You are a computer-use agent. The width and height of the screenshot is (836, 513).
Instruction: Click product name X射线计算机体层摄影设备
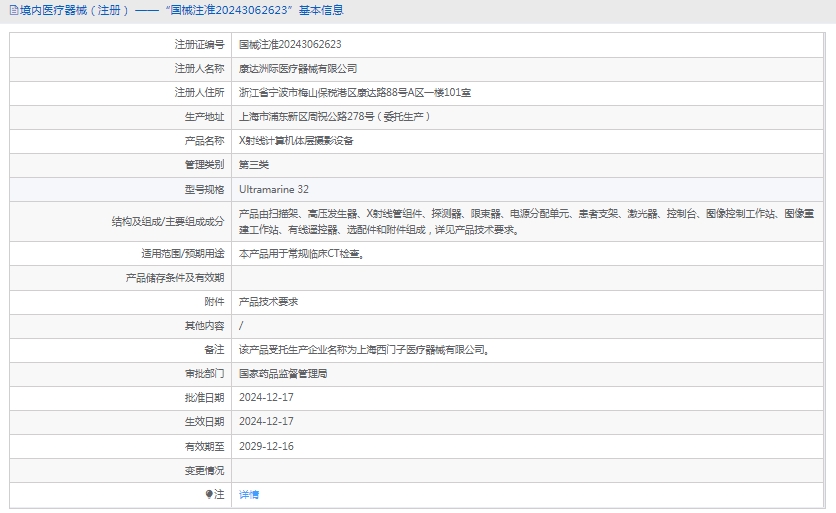pos(296,141)
